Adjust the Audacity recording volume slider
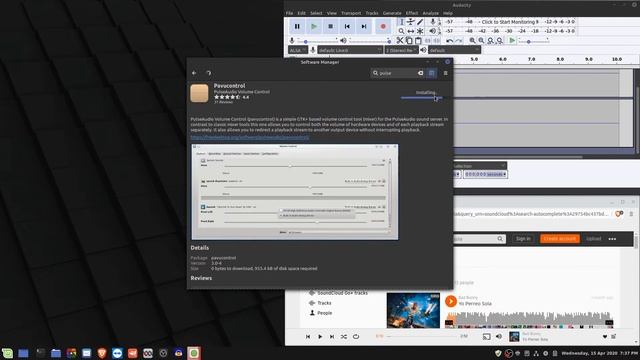640x360 pixels. pos(318,41)
